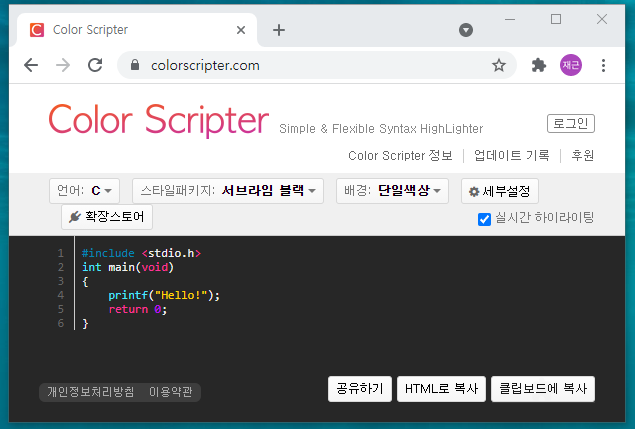The width and height of the screenshot is (635, 429).
Task: Bookmark this page with the star icon
Action: tap(499, 65)
